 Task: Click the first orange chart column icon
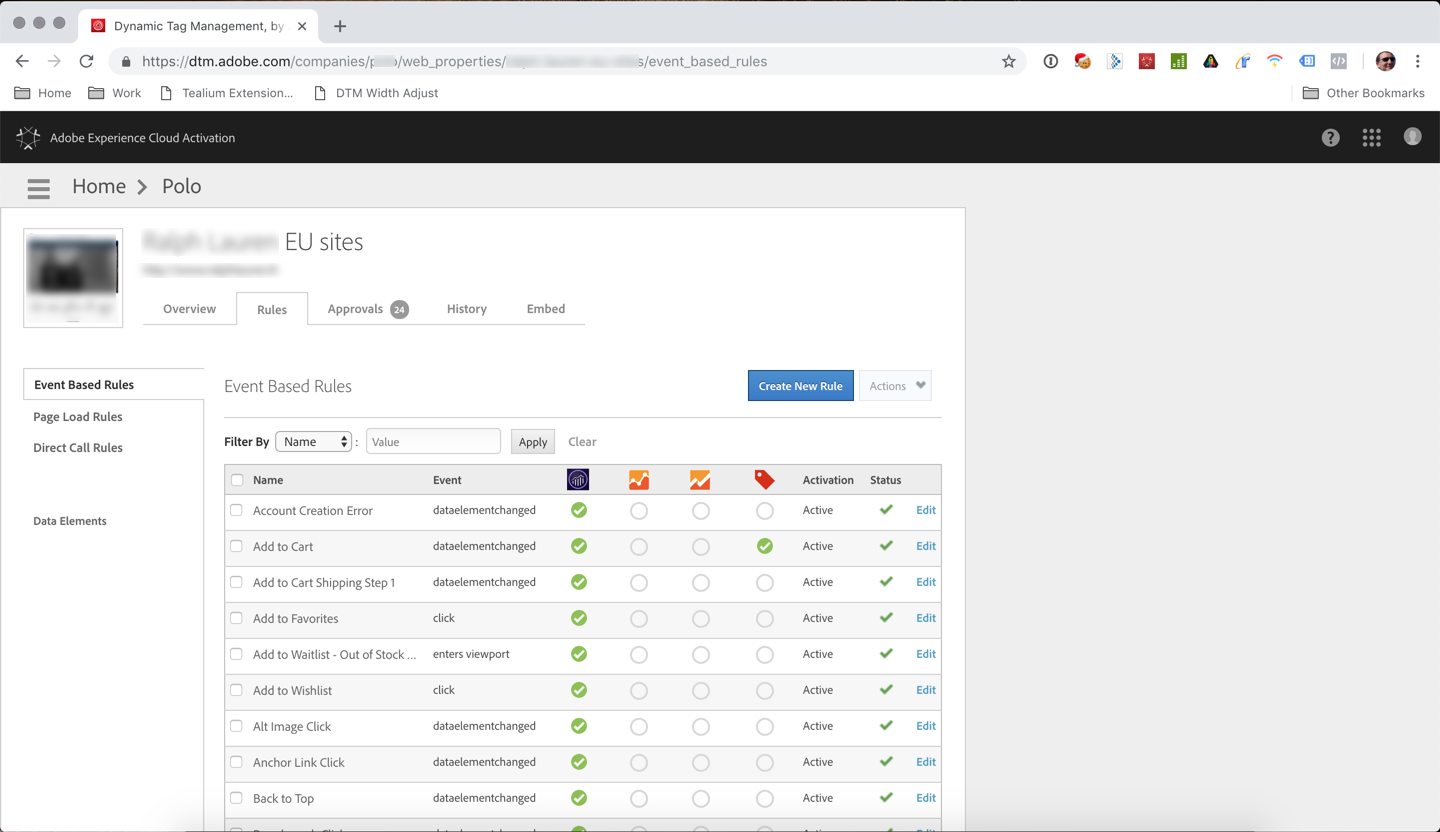(x=639, y=480)
